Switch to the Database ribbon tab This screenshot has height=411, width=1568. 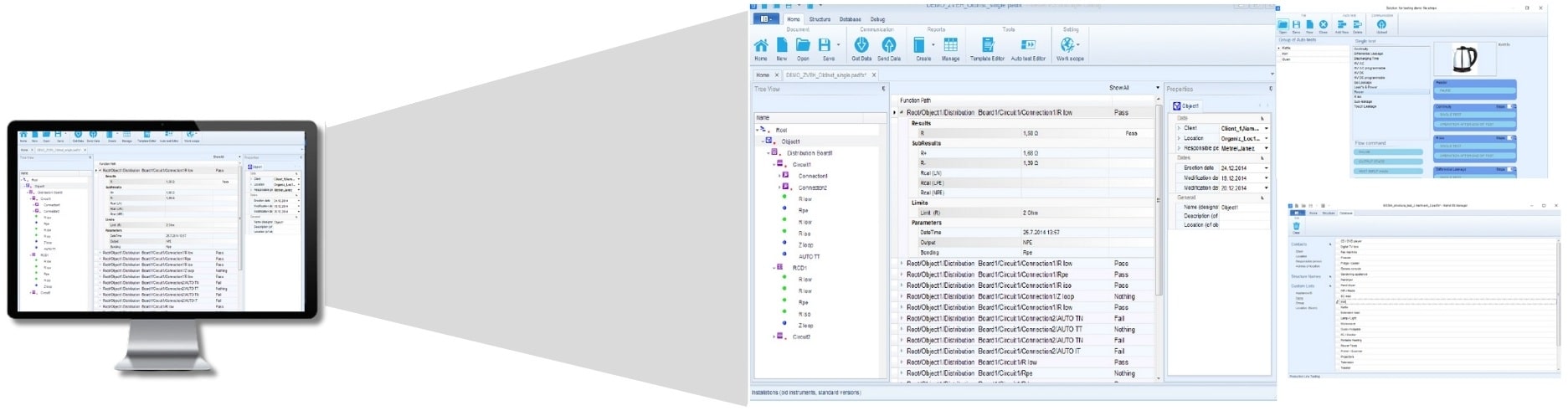tap(851, 19)
